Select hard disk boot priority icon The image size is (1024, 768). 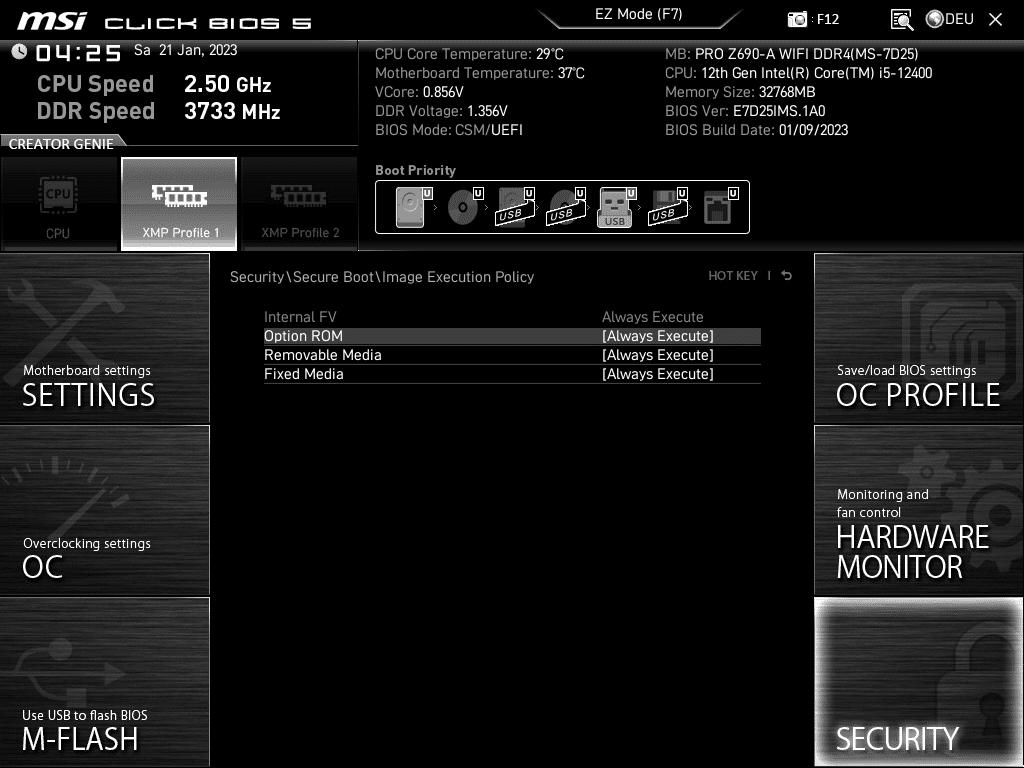tap(413, 207)
